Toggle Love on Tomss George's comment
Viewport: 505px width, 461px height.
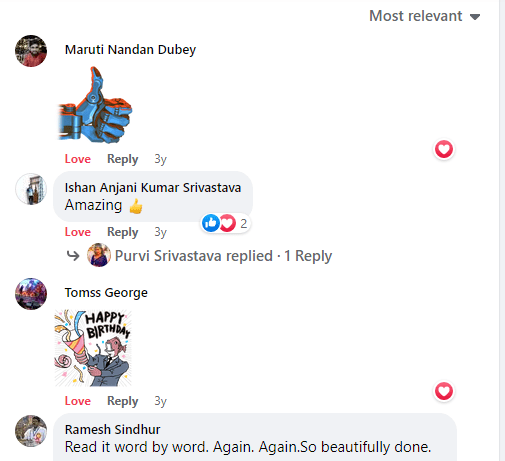point(78,401)
